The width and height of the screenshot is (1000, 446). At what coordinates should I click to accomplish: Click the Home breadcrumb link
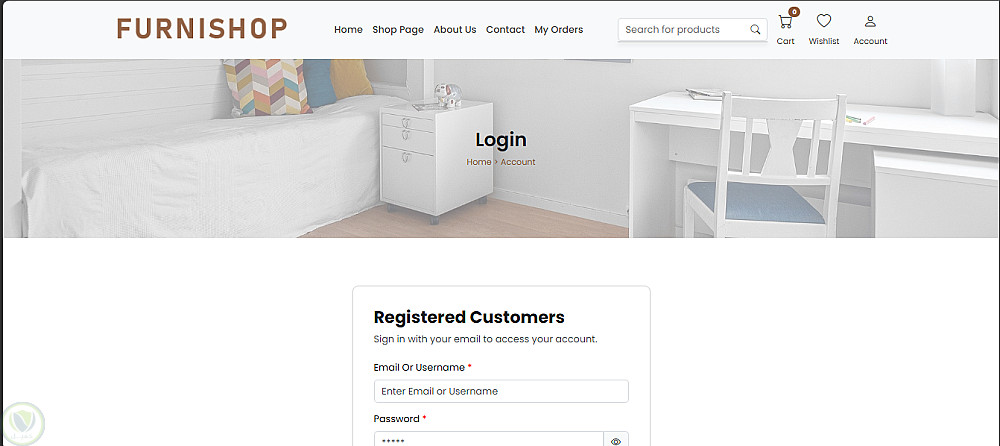pyautogui.click(x=478, y=162)
